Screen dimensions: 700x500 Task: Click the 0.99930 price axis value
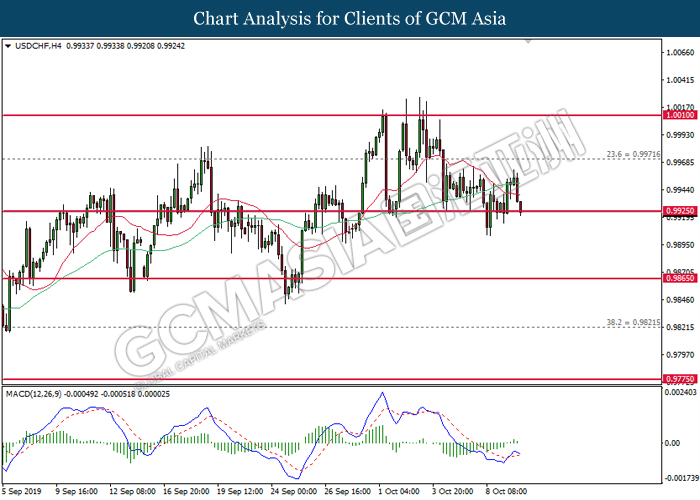(680, 135)
